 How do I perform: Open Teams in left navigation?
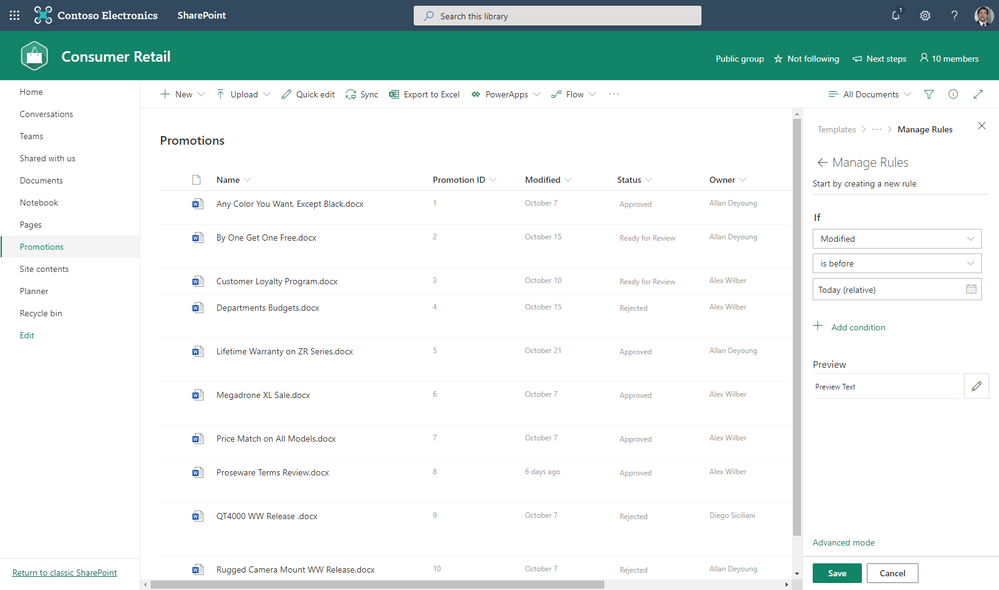pyautogui.click(x=31, y=136)
